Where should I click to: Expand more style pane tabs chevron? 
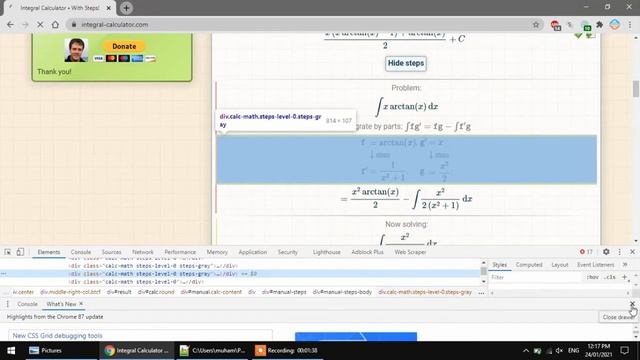(625, 265)
